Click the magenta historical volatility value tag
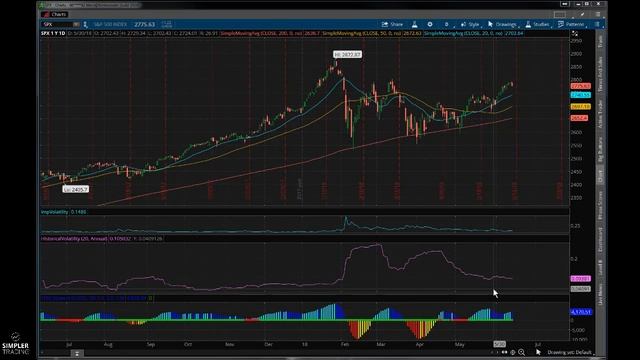This screenshot has width=640, height=360. [580, 279]
